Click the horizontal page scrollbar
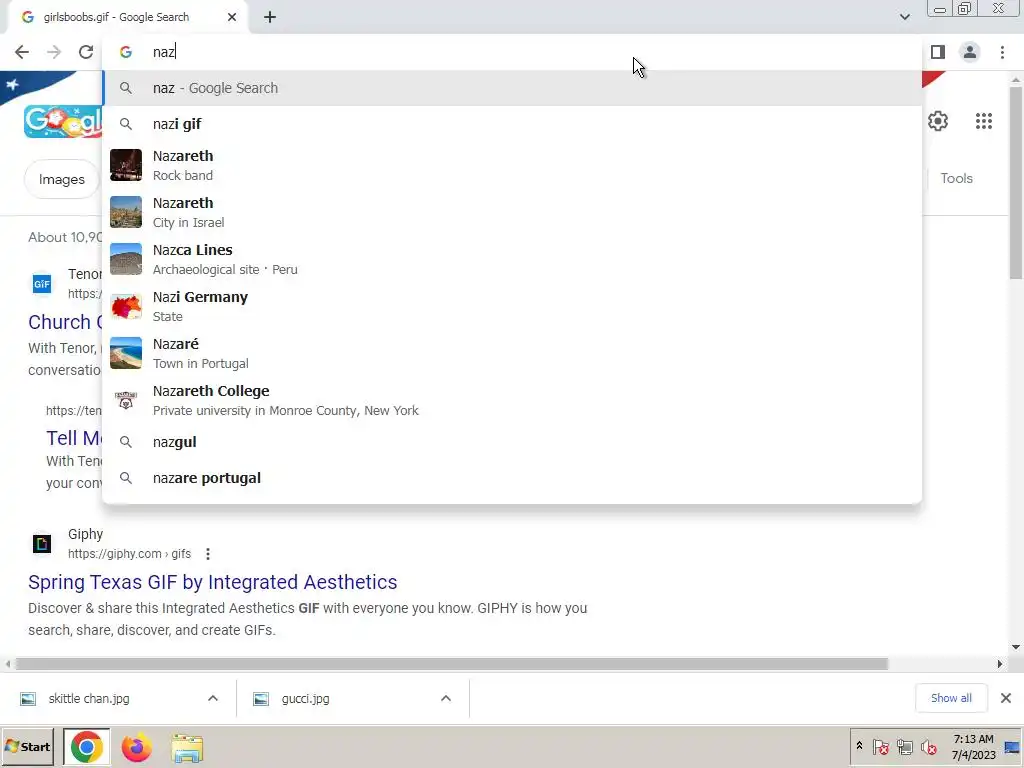The width and height of the screenshot is (1024, 768). (452, 664)
